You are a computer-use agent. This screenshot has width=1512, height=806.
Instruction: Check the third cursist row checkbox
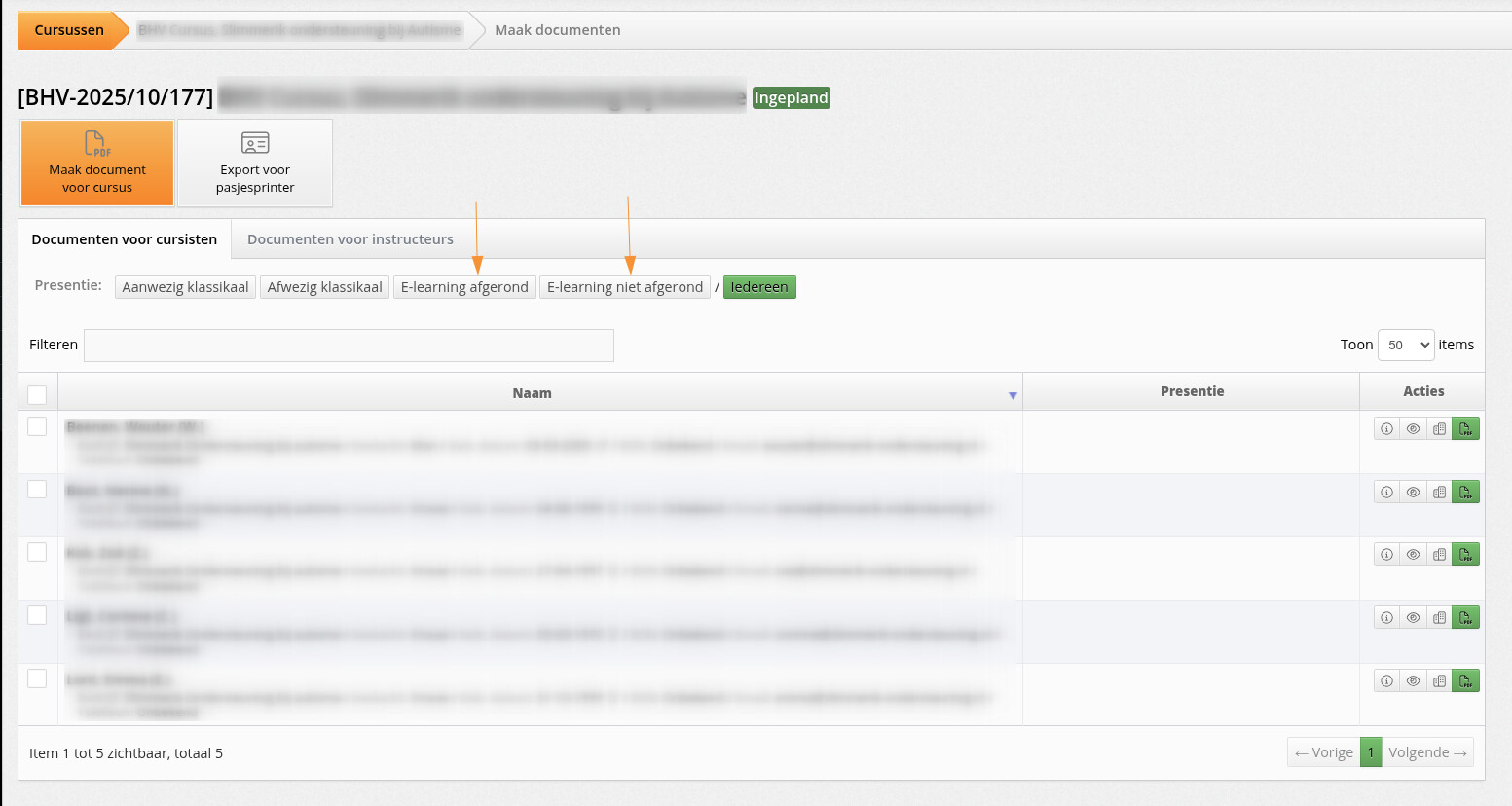click(x=37, y=552)
